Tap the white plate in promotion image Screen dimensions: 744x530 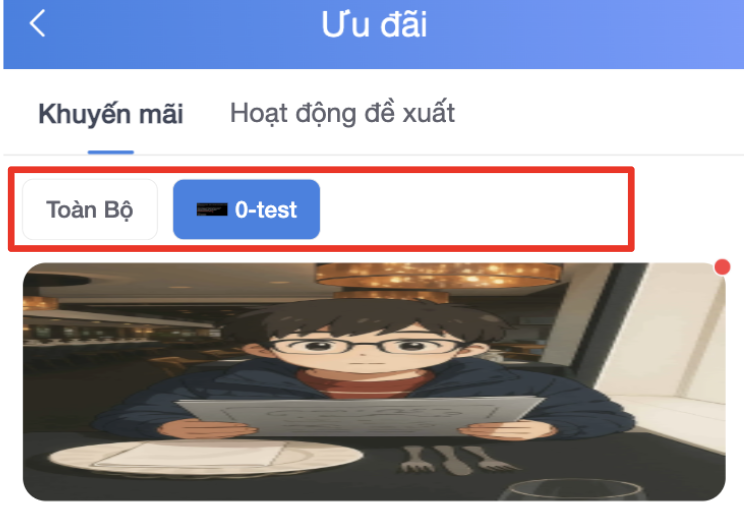205,458
